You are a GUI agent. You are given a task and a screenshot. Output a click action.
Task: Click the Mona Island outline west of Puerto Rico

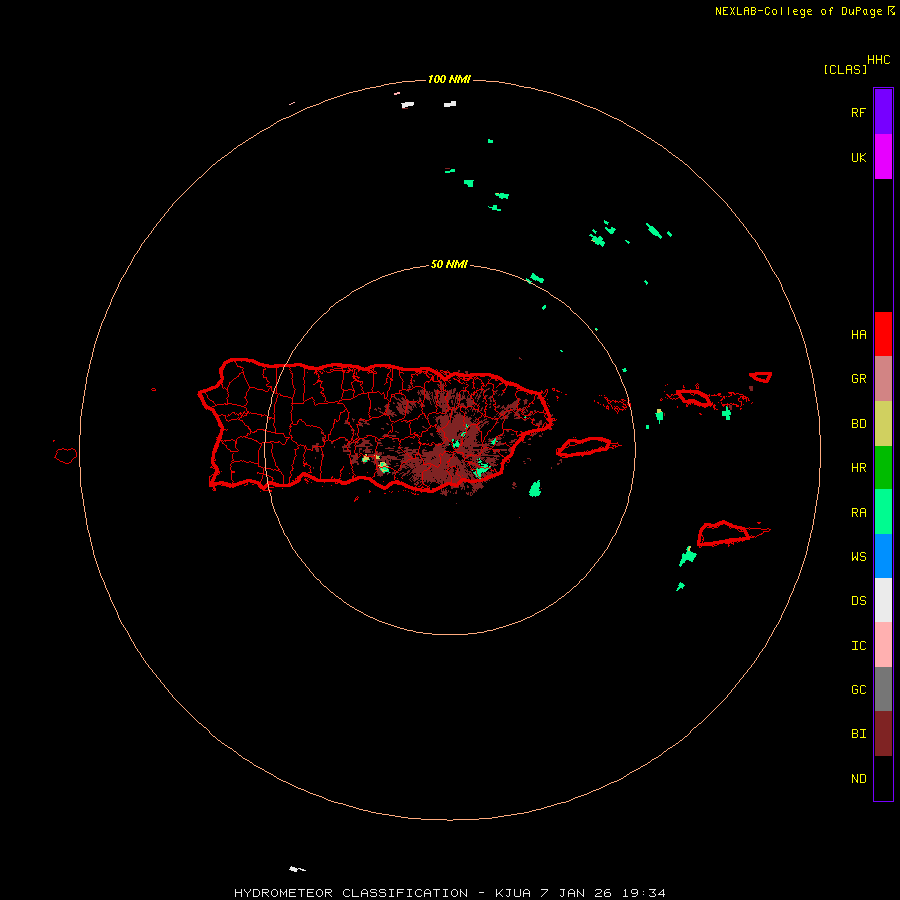[66, 456]
